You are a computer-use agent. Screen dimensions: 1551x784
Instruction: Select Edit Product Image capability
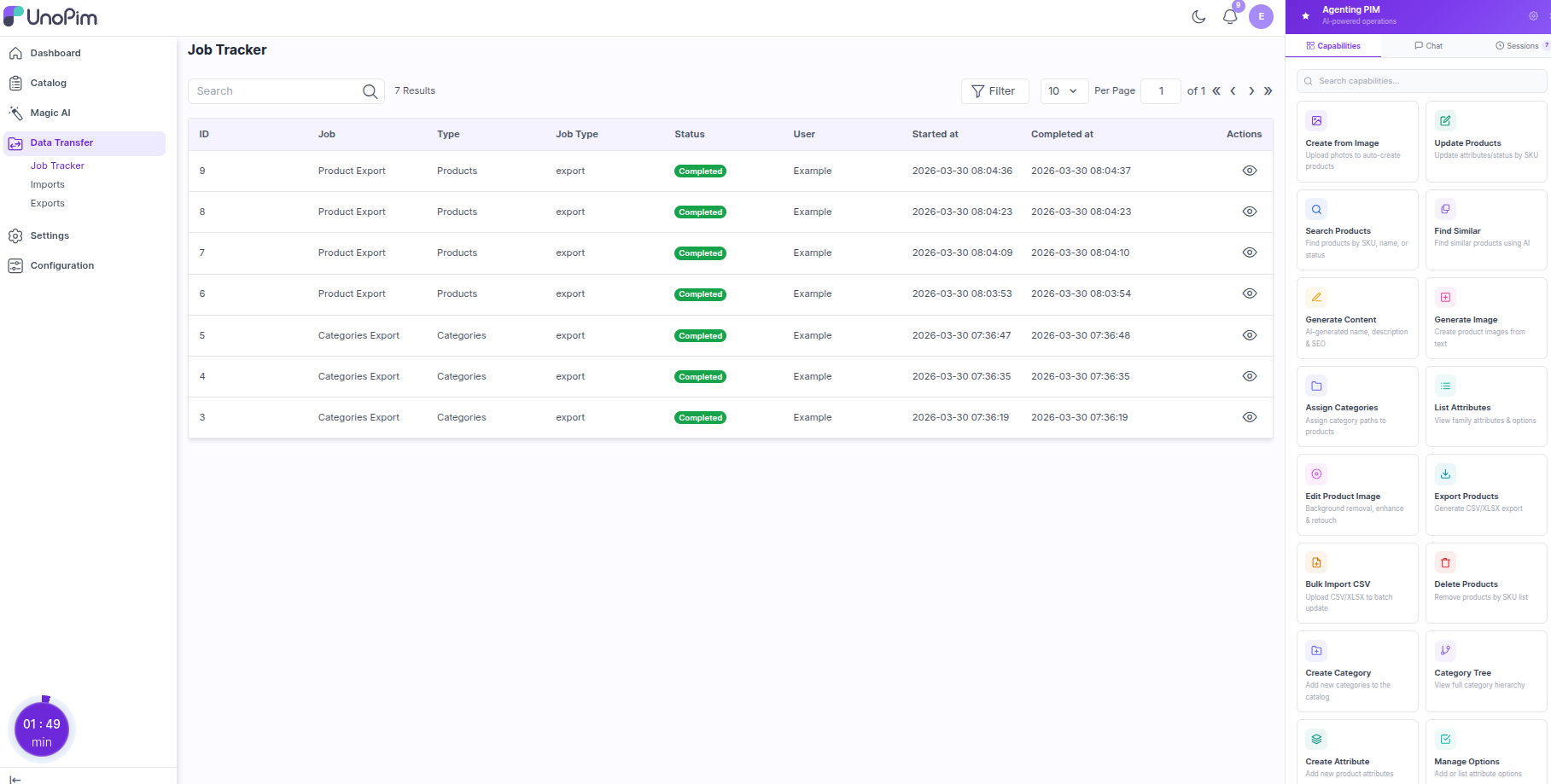point(1357,495)
